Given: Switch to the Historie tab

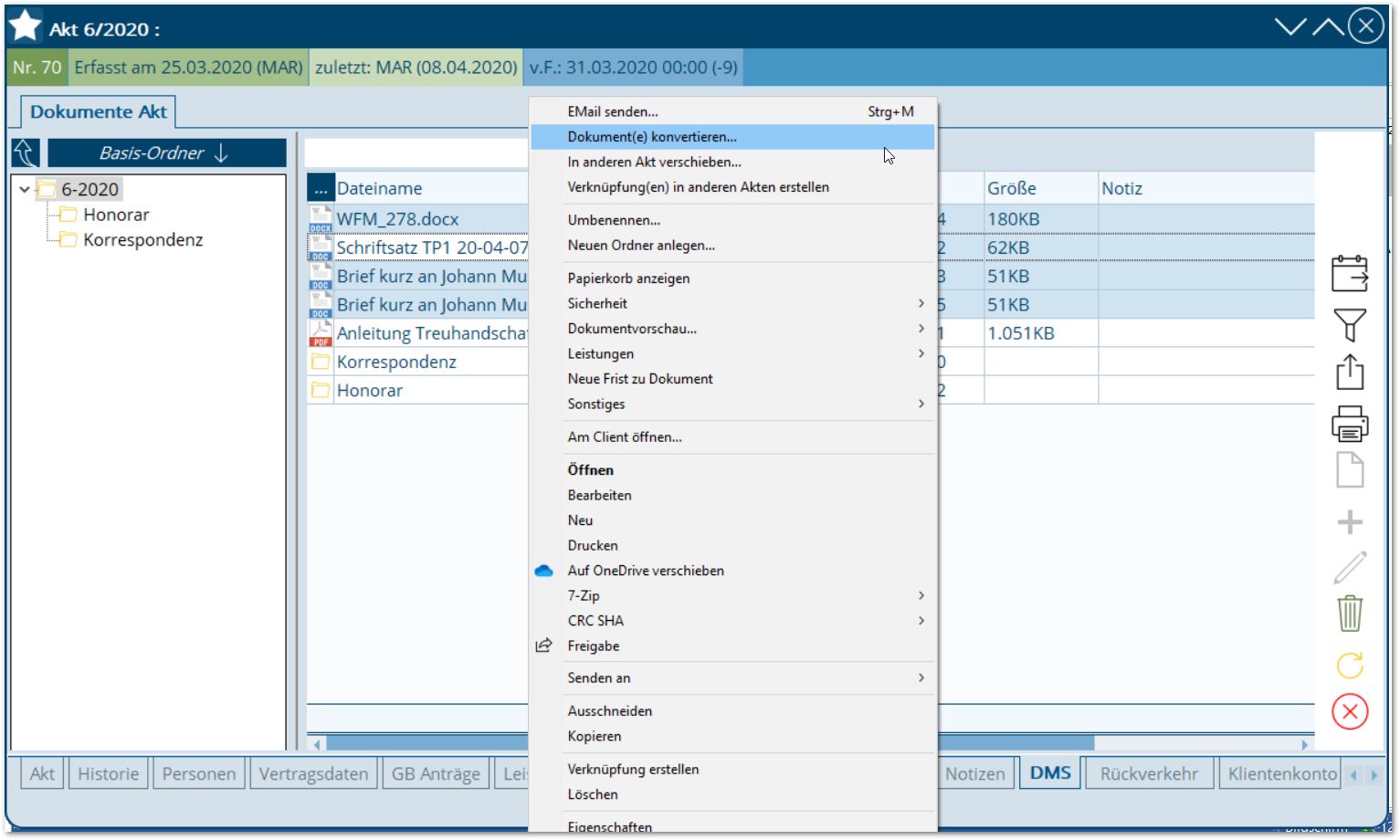Looking at the screenshot, I should click(x=108, y=773).
